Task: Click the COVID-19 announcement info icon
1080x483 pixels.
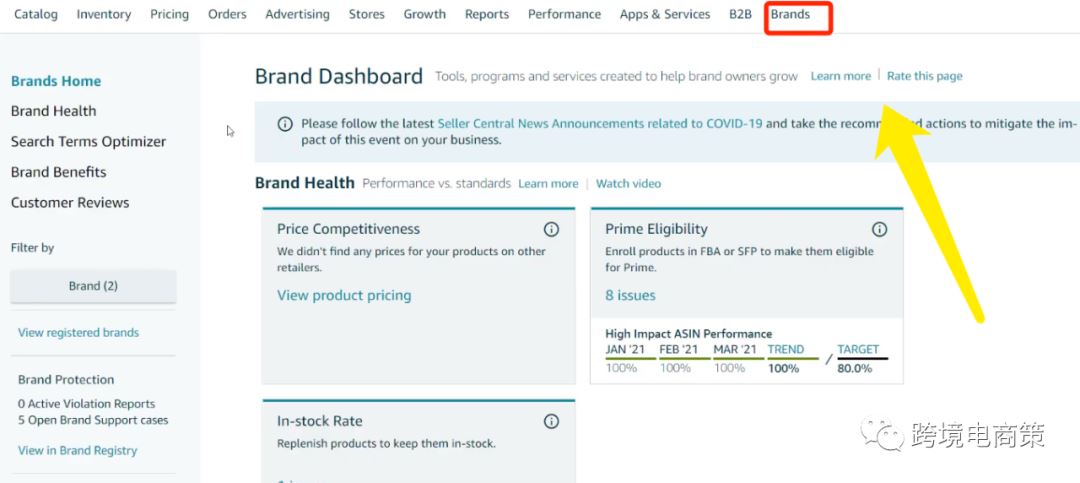Action: point(285,124)
